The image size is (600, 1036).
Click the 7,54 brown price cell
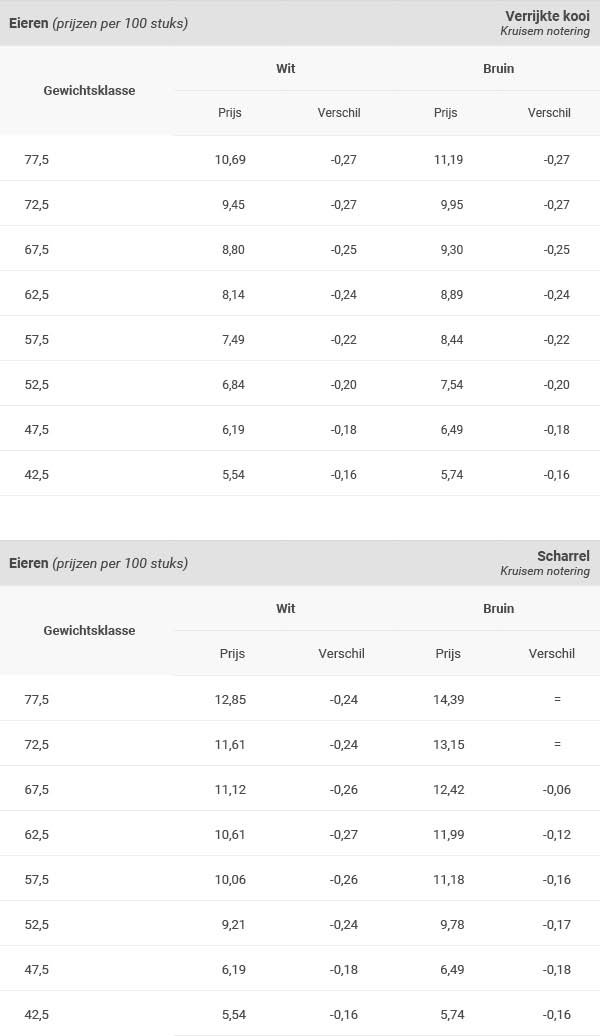452,385
